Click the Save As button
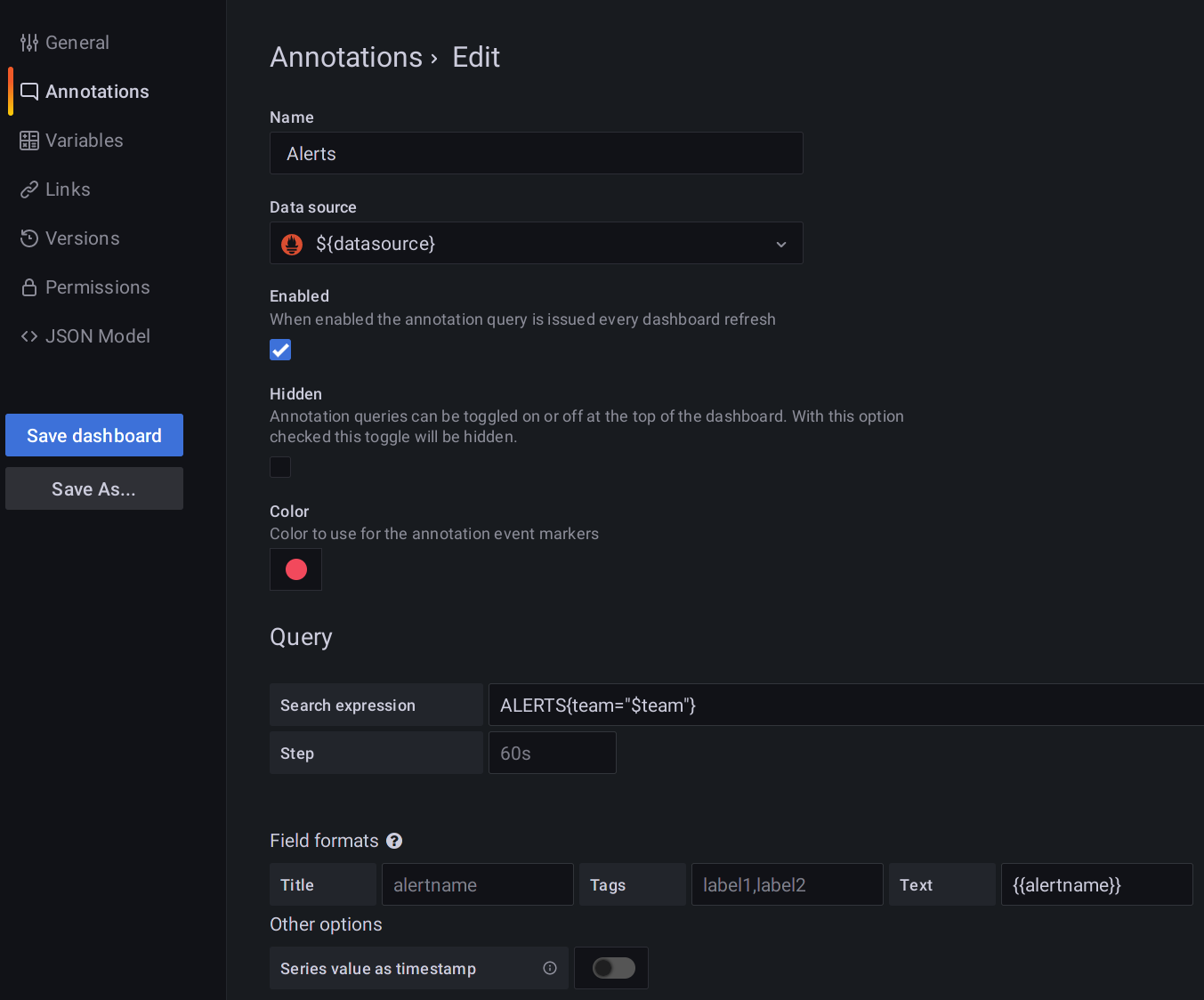The width and height of the screenshot is (1204, 1000). [93, 488]
